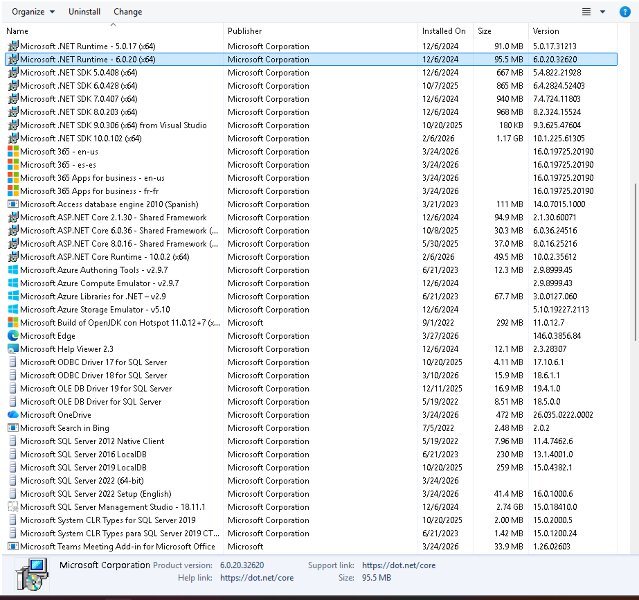Select Microsoft ASP.NET Core Runtime 10.0.2 row
Viewport: 639px width, 600px height.
[x=312, y=257]
